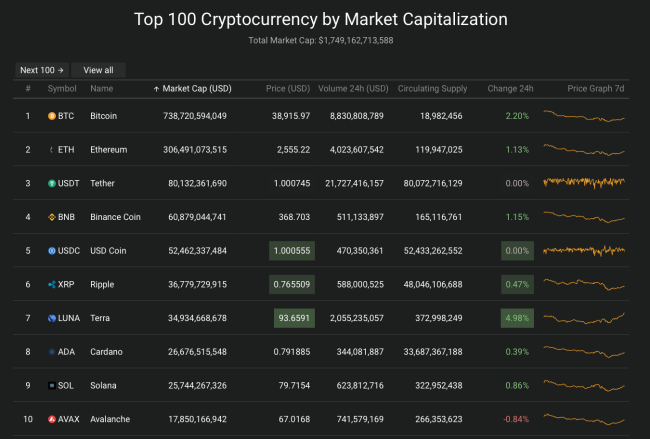Click the BTC symbol text
The height and width of the screenshot is (439, 650).
point(66,116)
